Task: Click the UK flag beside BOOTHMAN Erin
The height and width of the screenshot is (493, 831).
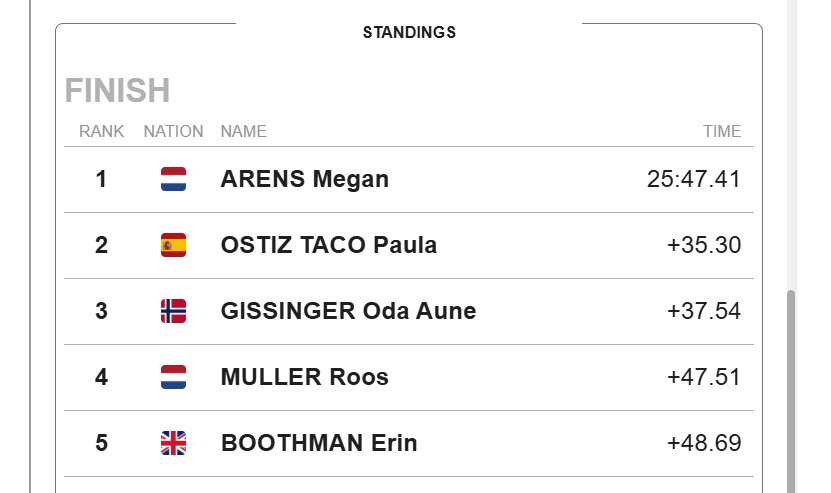Action: click(173, 443)
